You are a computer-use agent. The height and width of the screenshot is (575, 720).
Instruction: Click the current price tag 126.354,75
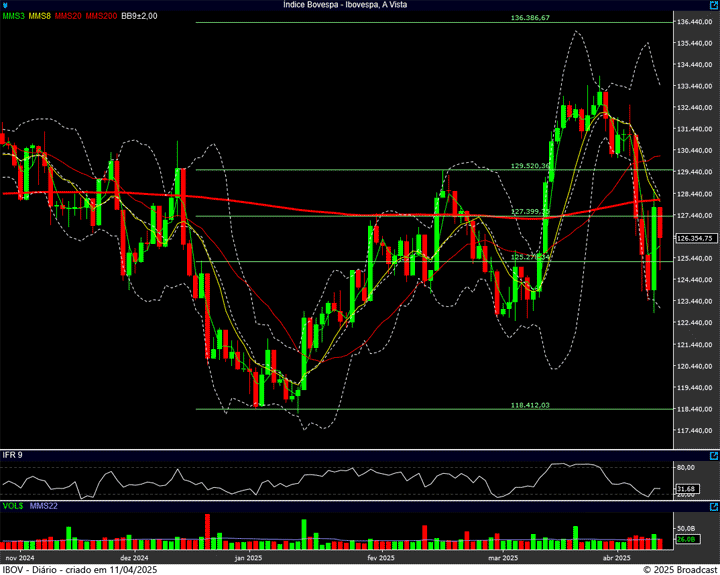pyautogui.click(x=694, y=238)
